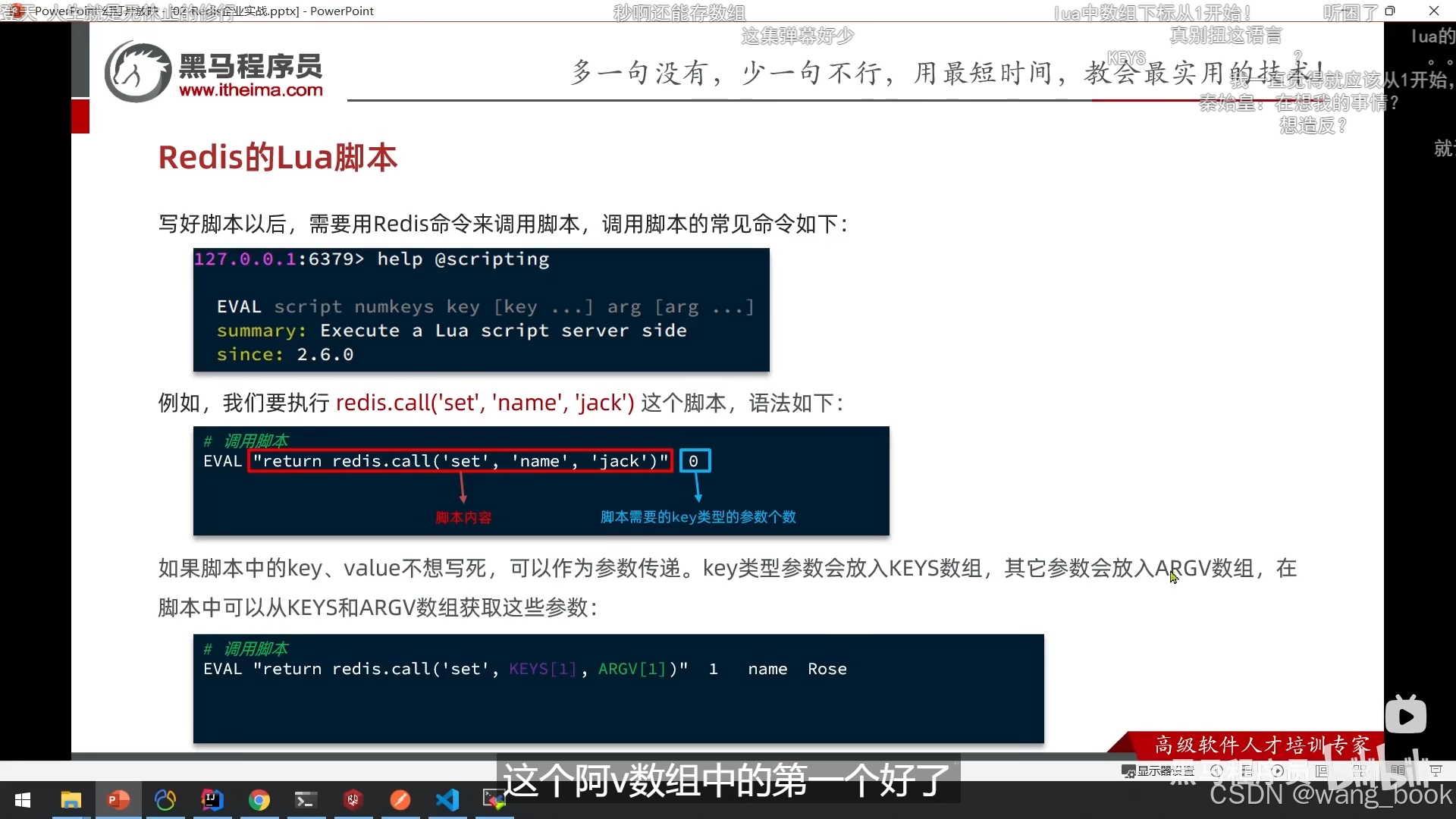Screen dimensions: 1456x819
Task: Select PowerPoint in the taskbar
Action: [118, 800]
